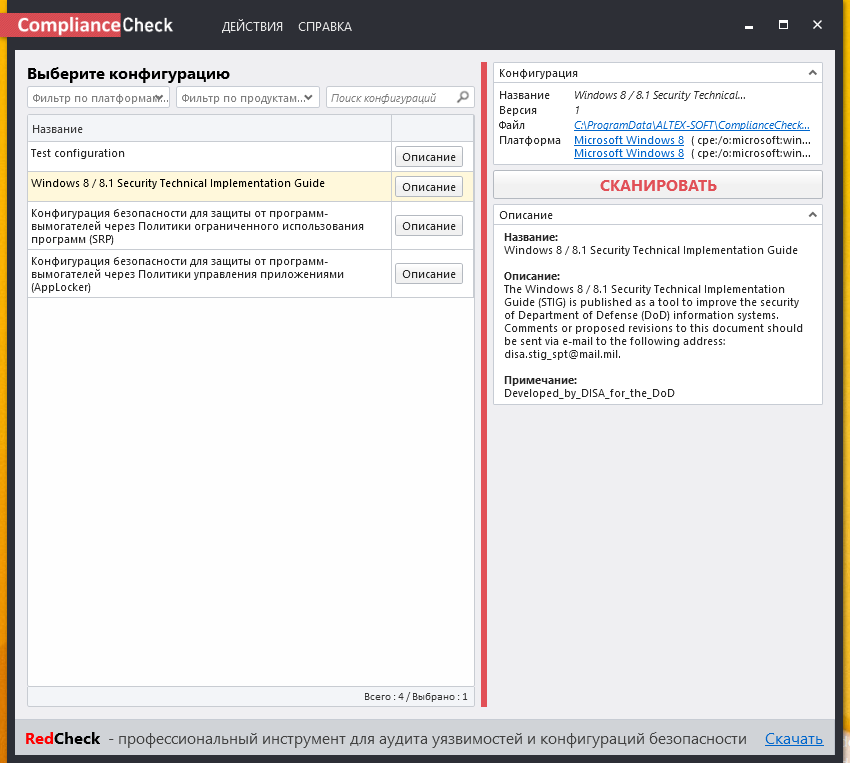Show description for the AppLocker configuration

(429, 274)
